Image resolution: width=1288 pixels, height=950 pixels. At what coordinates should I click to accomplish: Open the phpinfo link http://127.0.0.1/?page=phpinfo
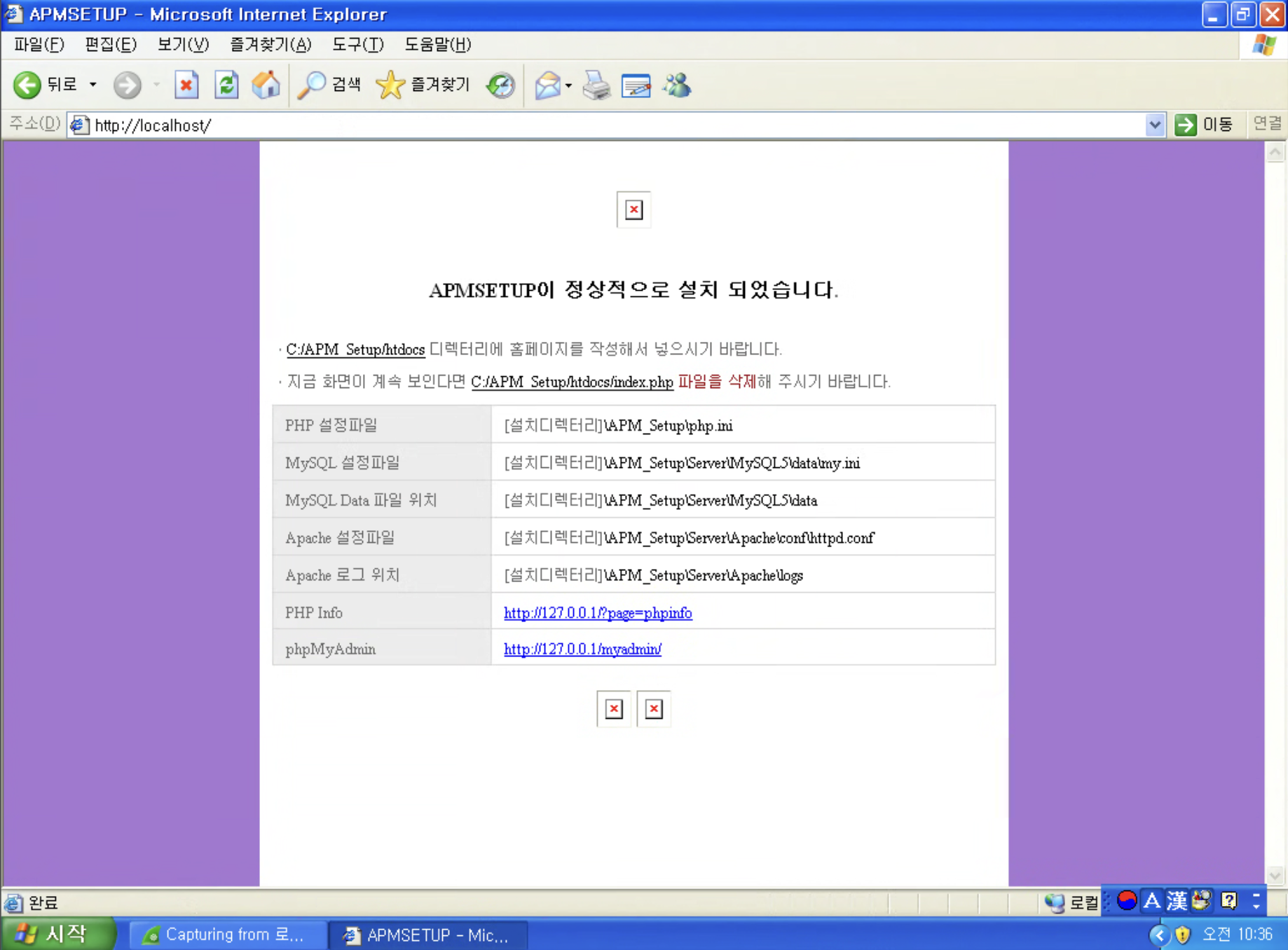(598, 613)
